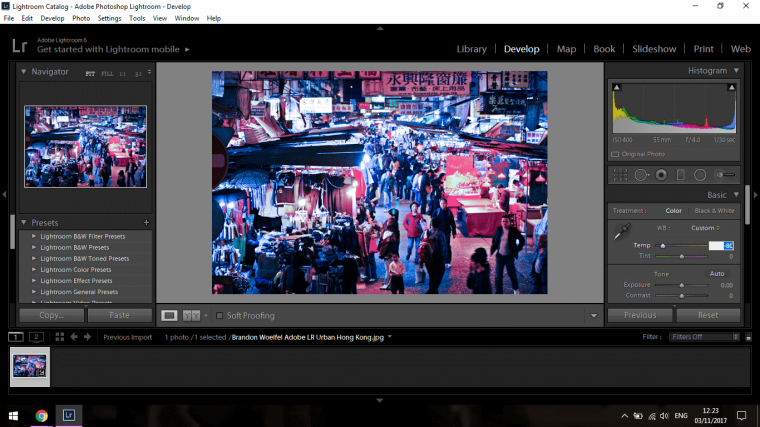Open the Windows notification center
The image size is (760, 427).
coord(742,416)
